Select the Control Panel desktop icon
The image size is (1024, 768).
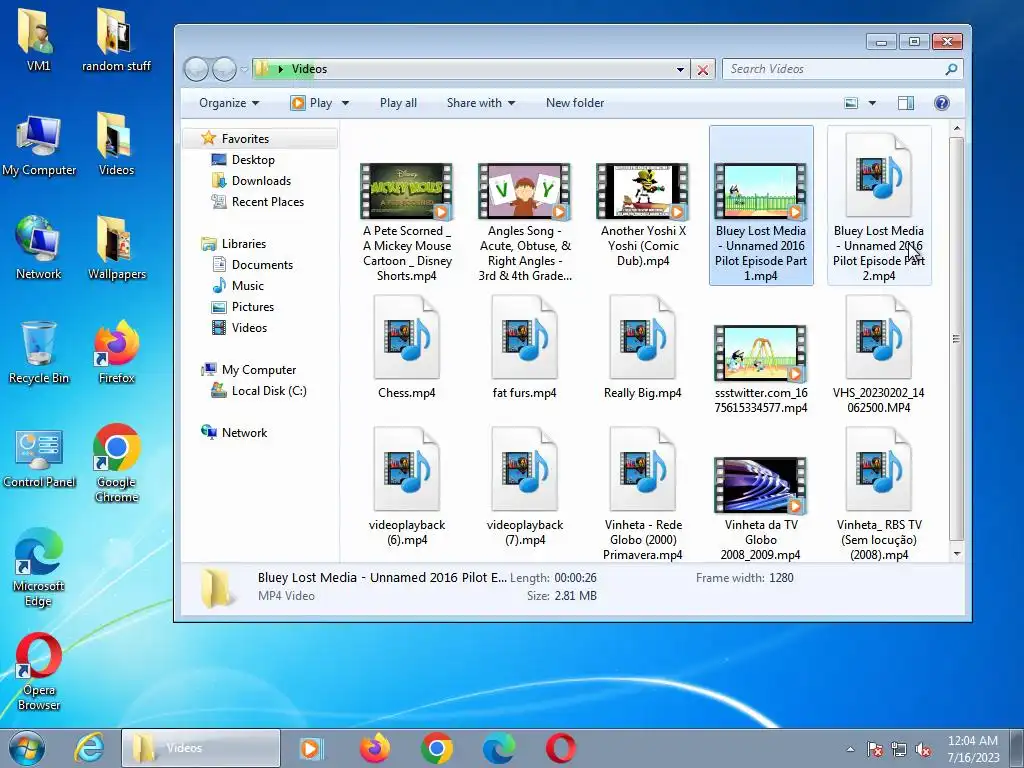pyautogui.click(x=39, y=457)
